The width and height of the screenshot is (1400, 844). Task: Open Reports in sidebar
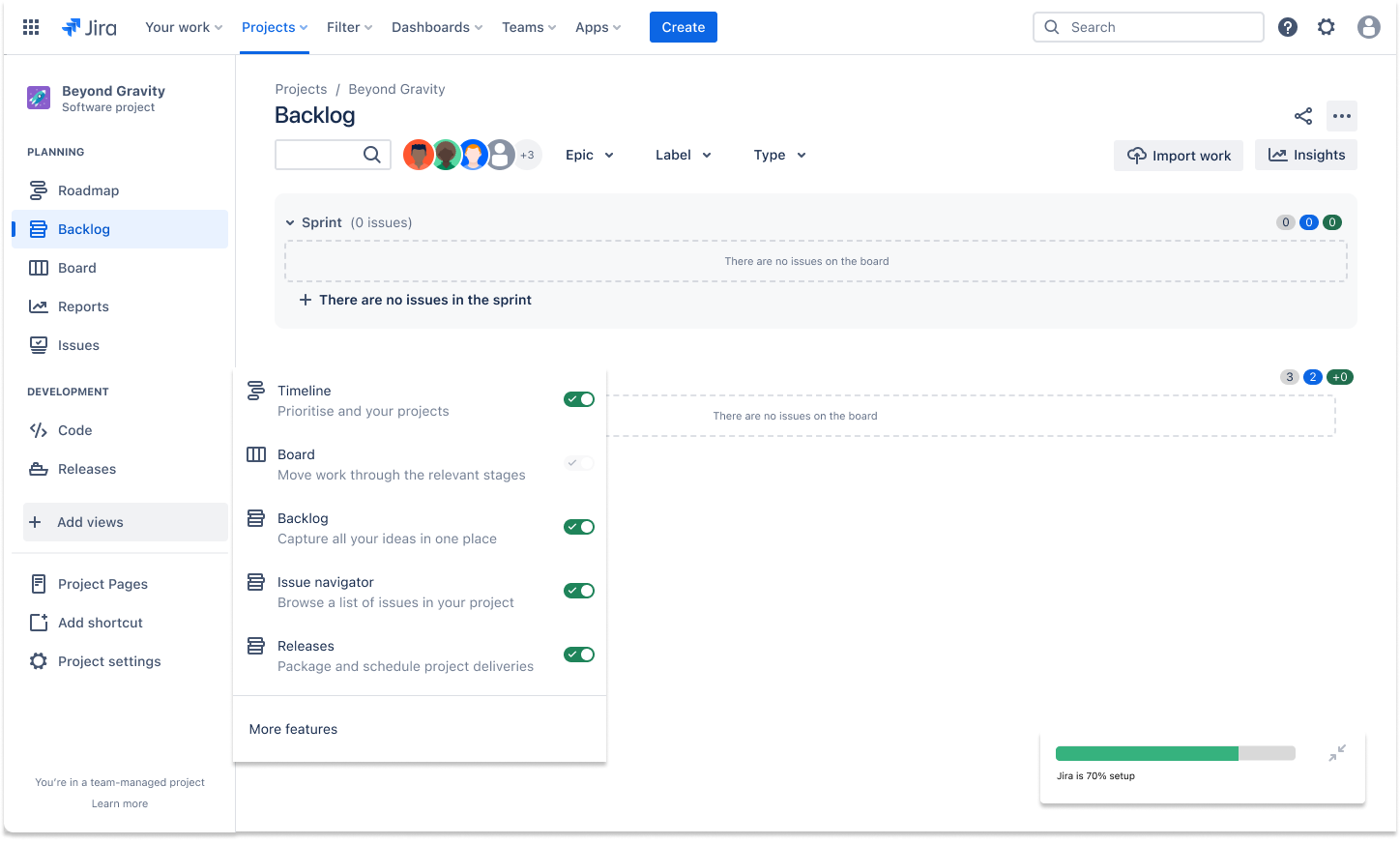pos(120,306)
